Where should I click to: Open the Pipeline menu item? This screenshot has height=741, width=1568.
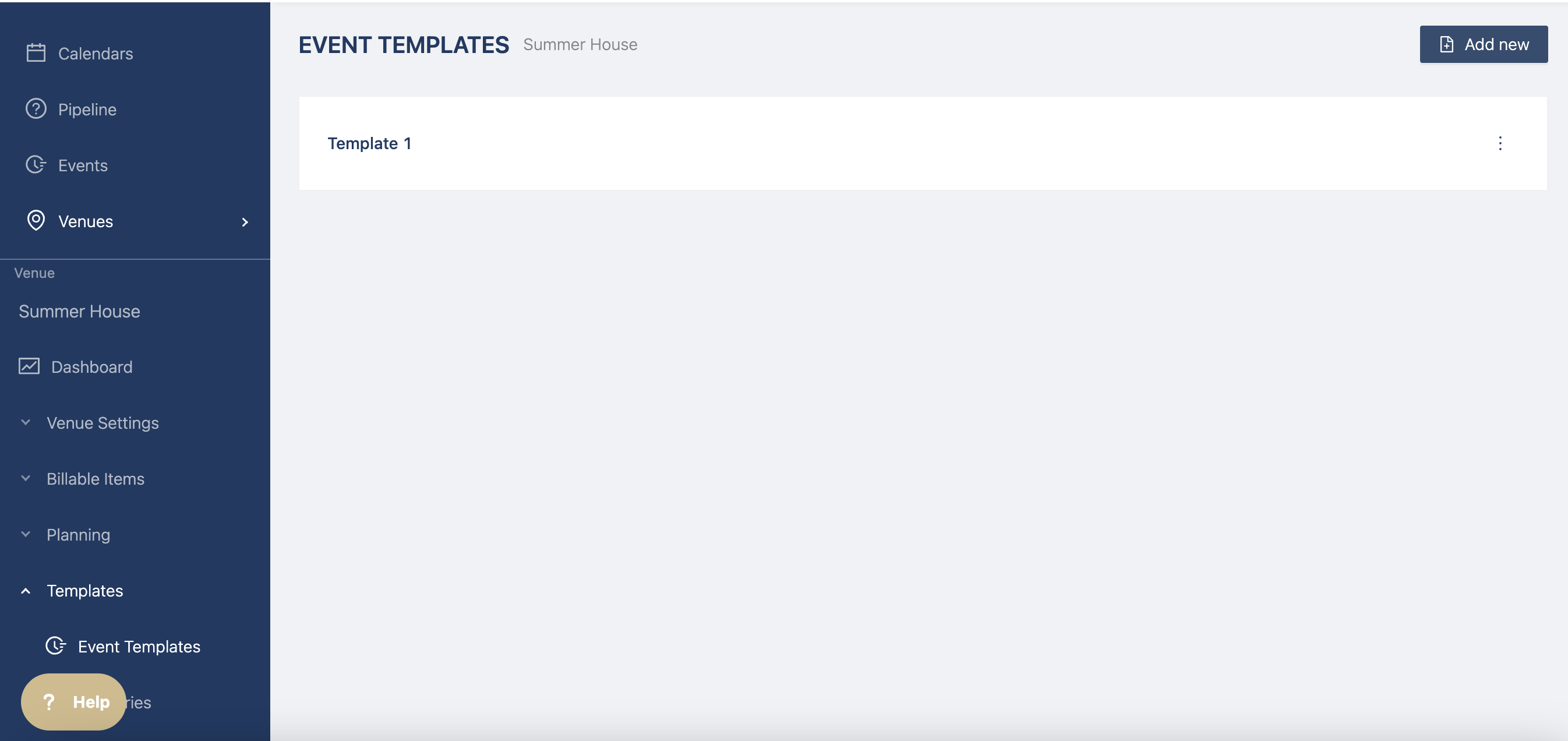click(x=87, y=110)
